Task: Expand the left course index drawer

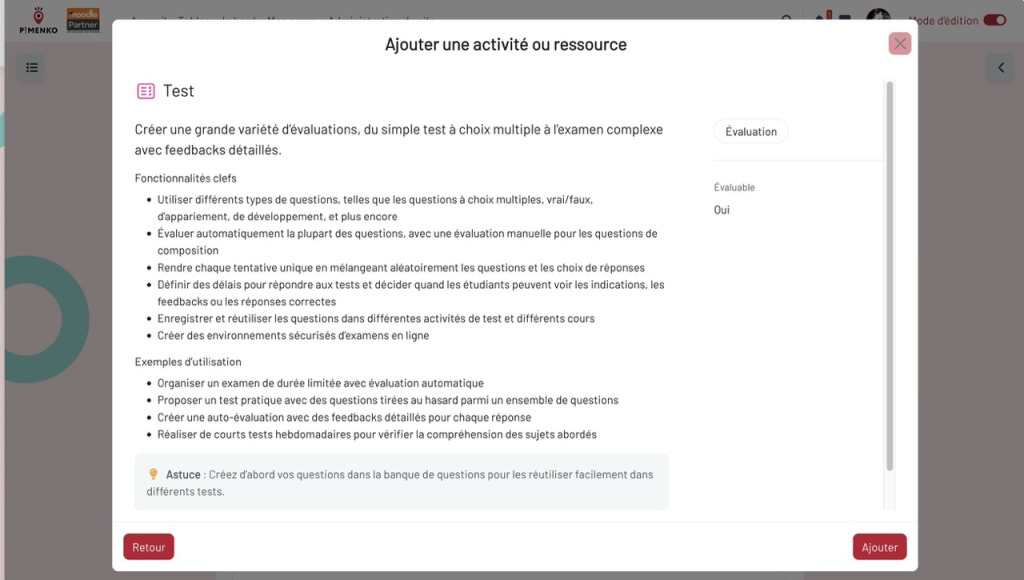Action: click(32, 67)
